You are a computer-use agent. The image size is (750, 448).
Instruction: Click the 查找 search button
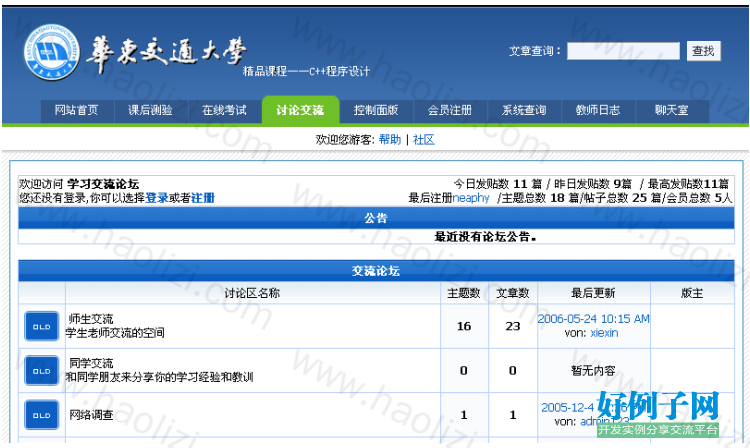(704, 51)
